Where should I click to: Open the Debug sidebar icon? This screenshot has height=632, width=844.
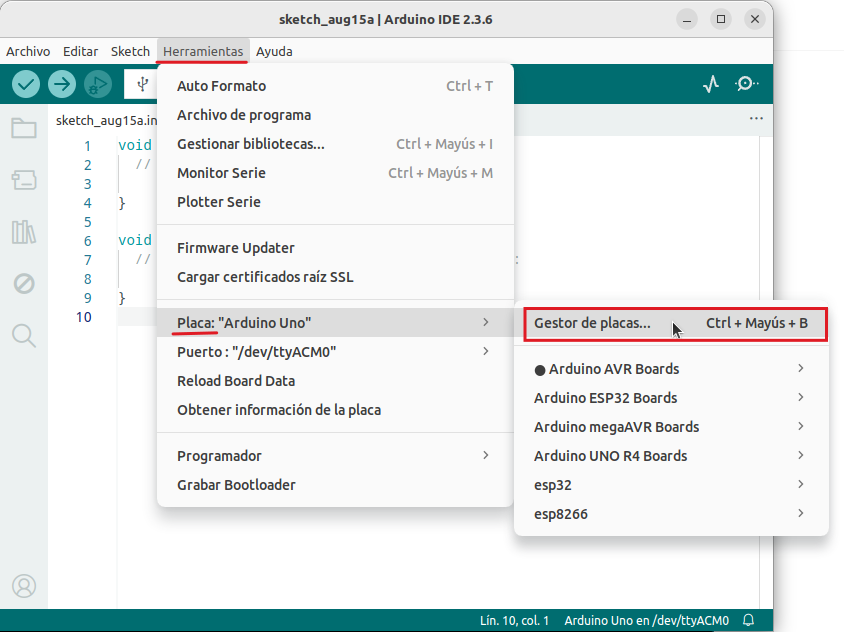click(x=24, y=283)
